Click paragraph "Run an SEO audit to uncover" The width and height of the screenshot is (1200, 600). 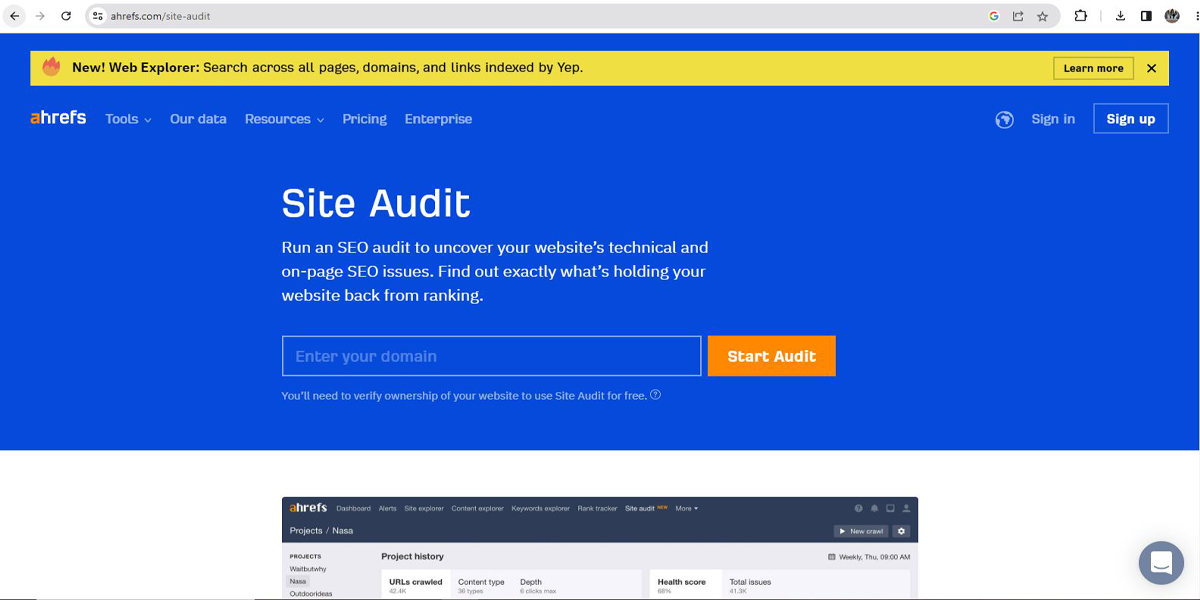495,271
